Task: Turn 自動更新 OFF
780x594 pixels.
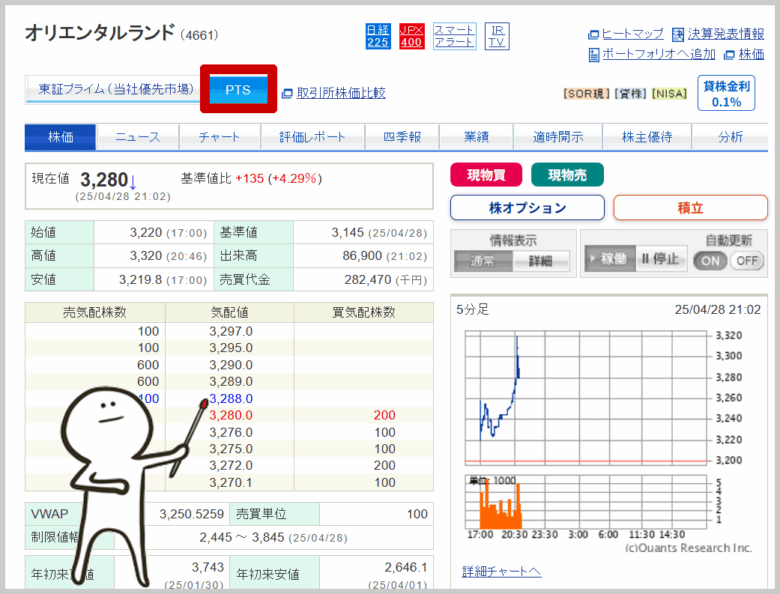Action: pyautogui.click(x=747, y=261)
